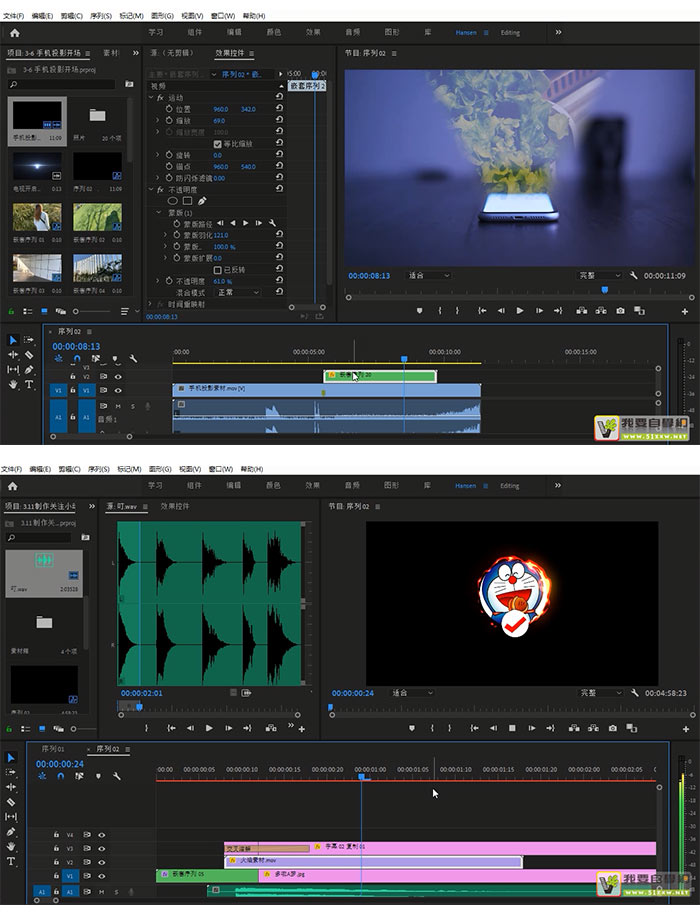Screen dimensions: 700x913
Task: Select the pen mask tool under Opacity
Action: point(201,201)
